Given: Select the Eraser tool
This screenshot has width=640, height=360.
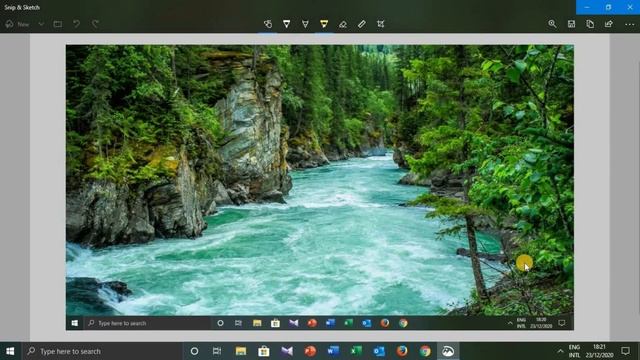Looking at the screenshot, I should coord(343,24).
